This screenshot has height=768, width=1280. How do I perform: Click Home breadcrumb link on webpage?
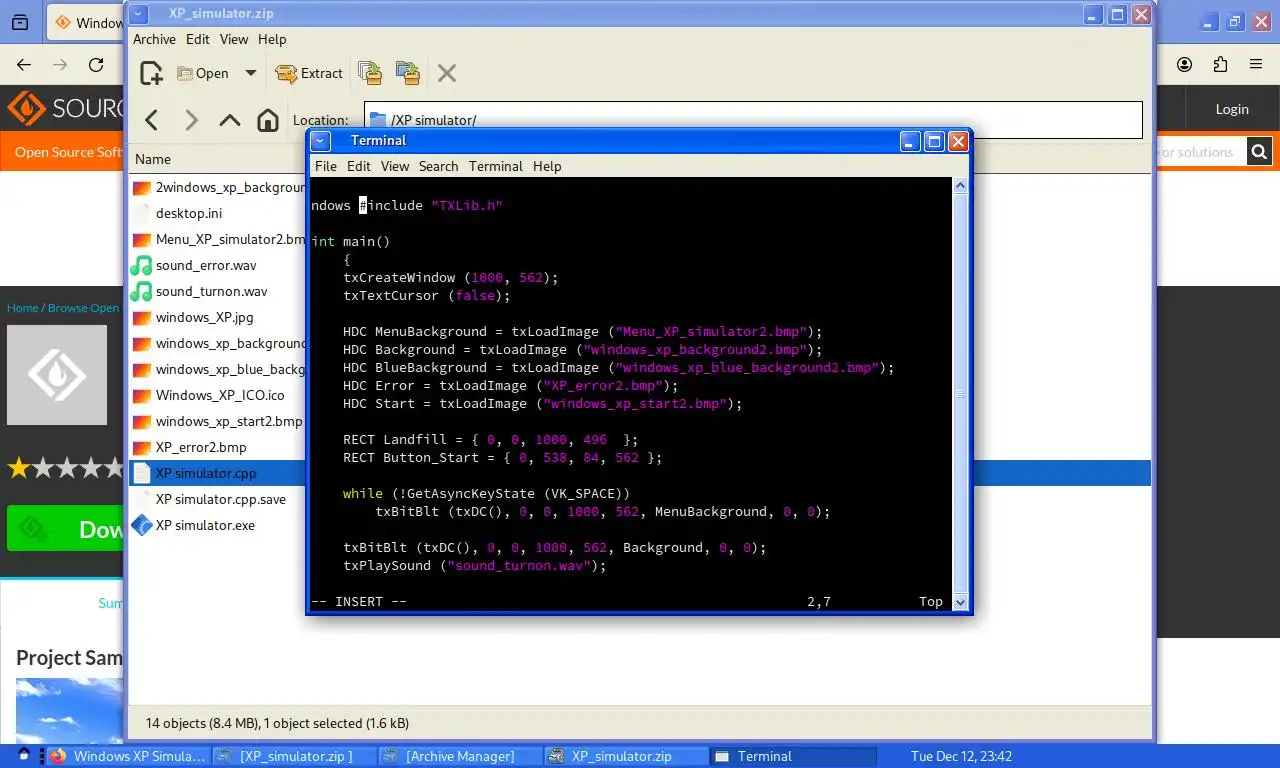tap(23, 308)
